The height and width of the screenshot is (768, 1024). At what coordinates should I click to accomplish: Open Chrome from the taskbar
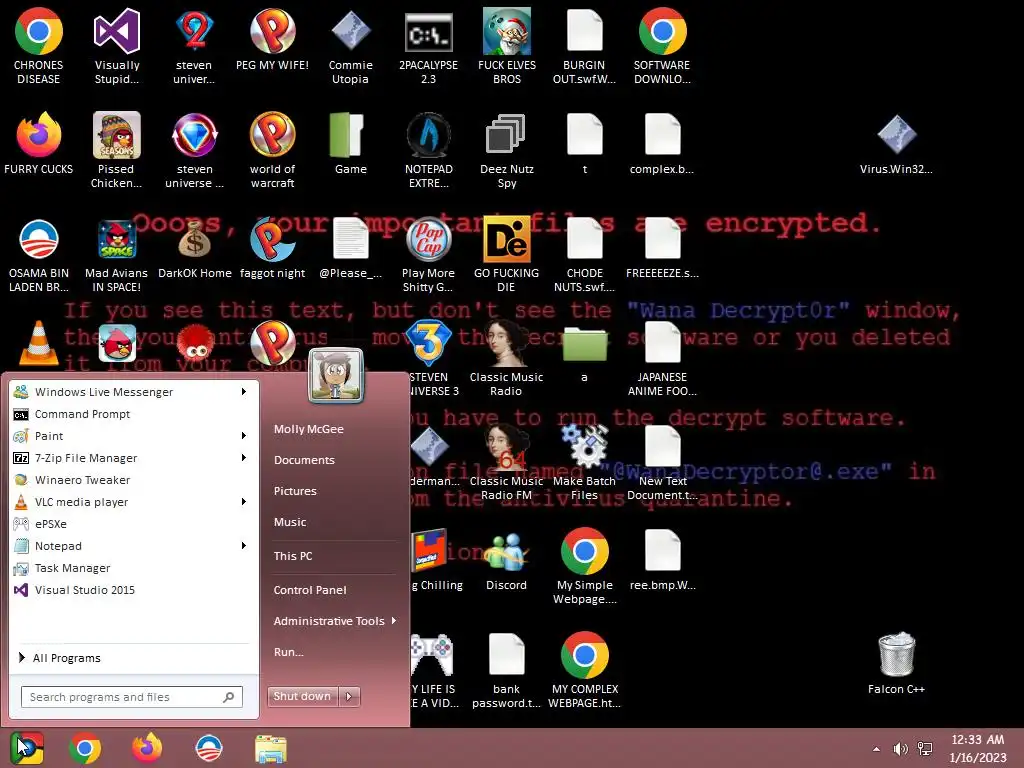tap(85, 748)
